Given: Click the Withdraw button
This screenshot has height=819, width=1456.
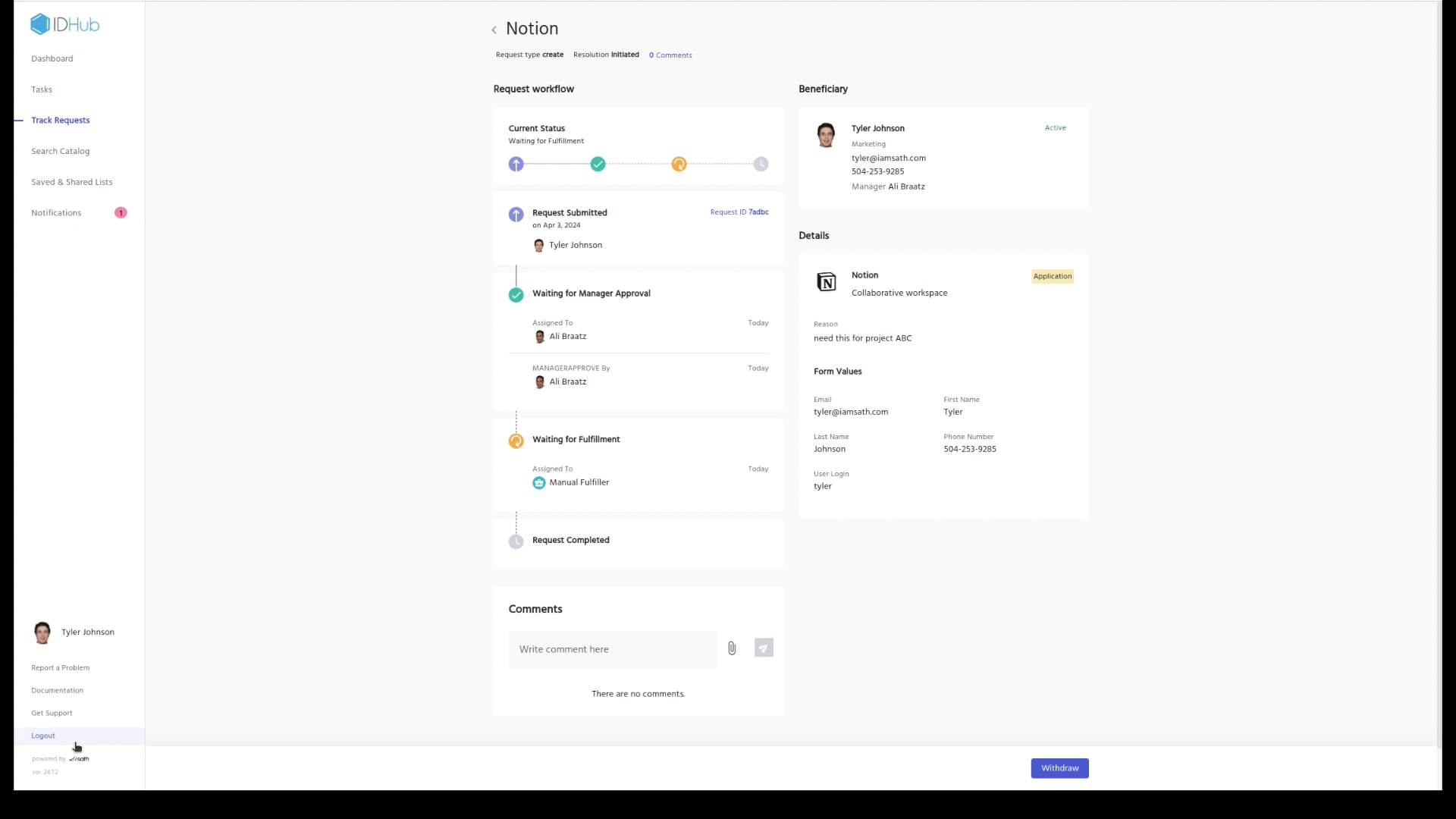Looking at the screenshot, I should tap(1059, 768).
